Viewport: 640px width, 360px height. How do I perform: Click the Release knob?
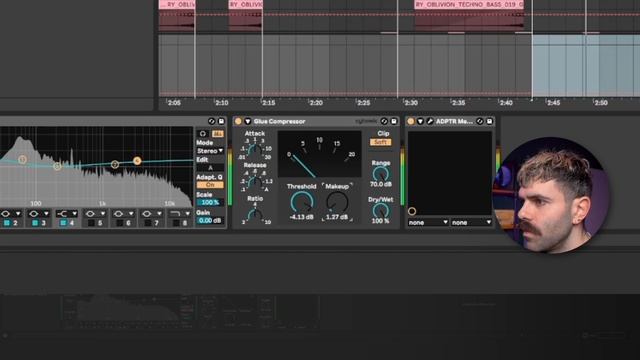(x=255, y=182)
